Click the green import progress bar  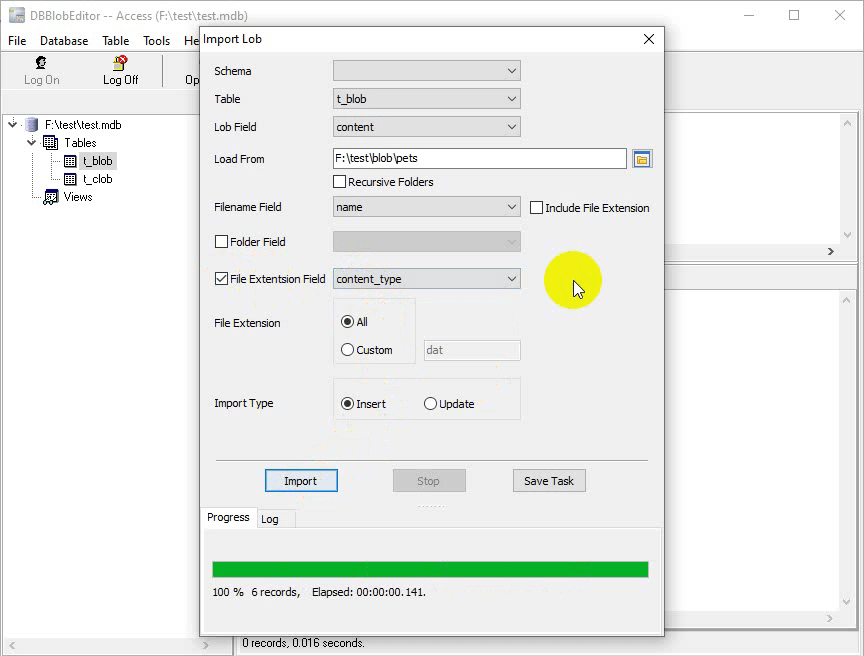(x=430, y=570)
